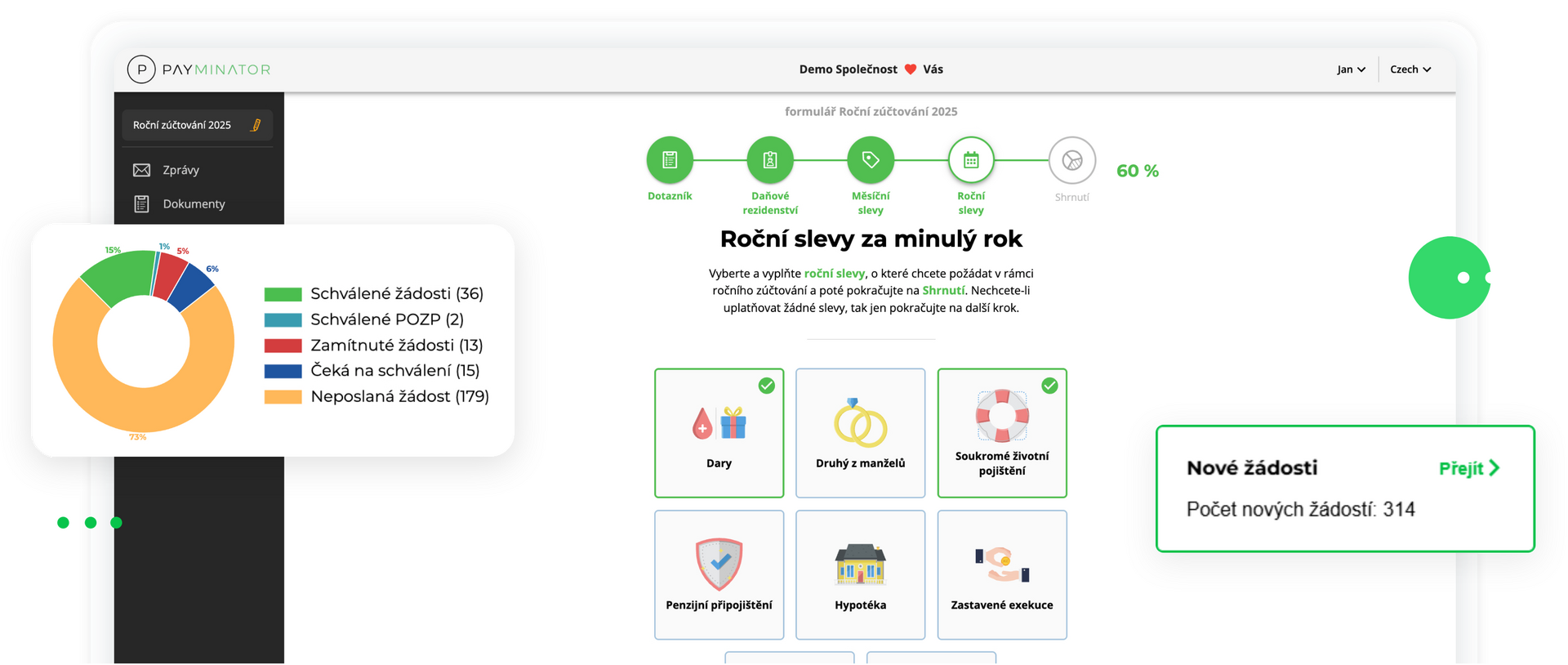Click the Zprávy envelope icon

click(x=141, y=170)
